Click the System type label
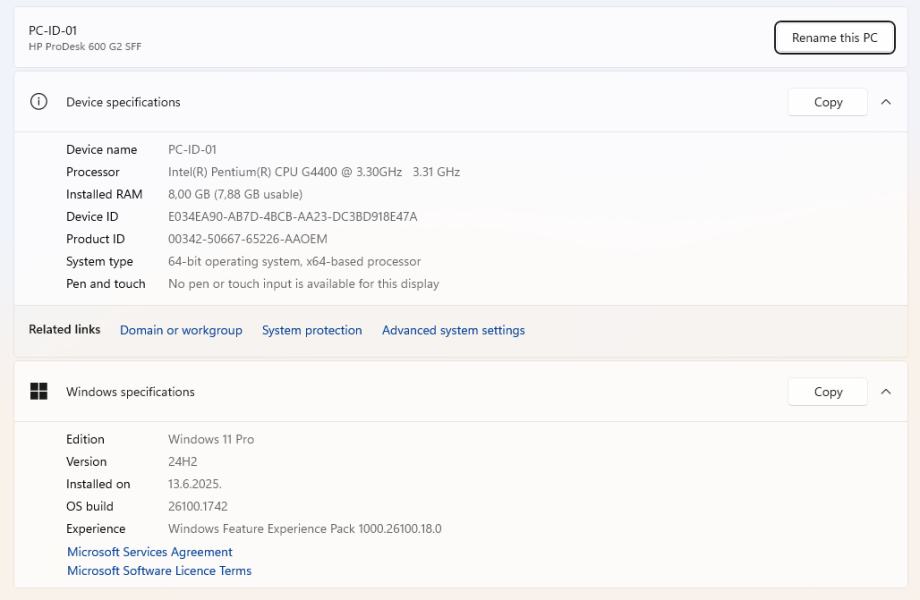 point(99,261)
